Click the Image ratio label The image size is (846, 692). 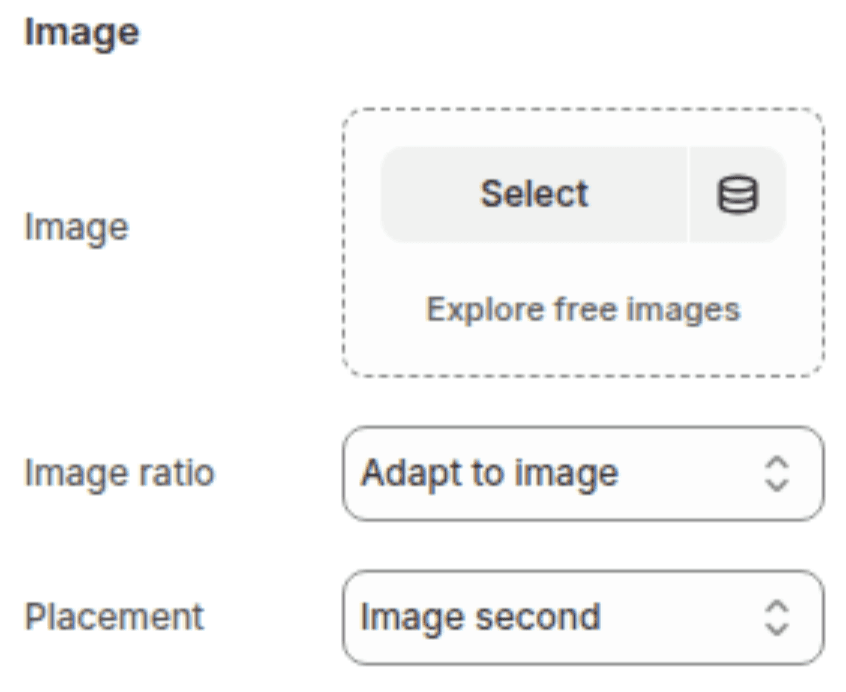pyautogui.click(x=119, y=473)
